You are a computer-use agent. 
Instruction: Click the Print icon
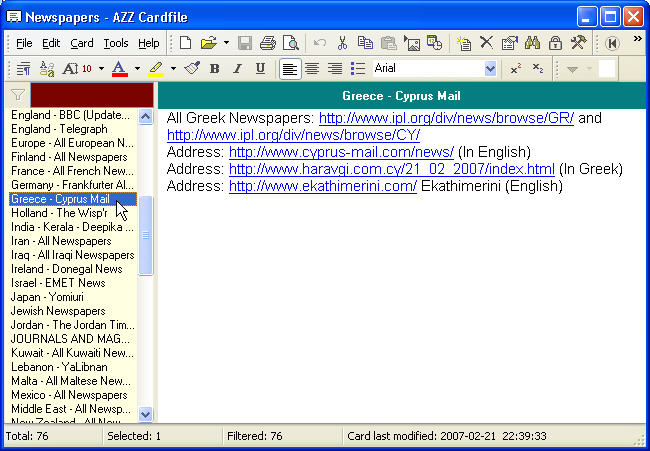(267, 43)
